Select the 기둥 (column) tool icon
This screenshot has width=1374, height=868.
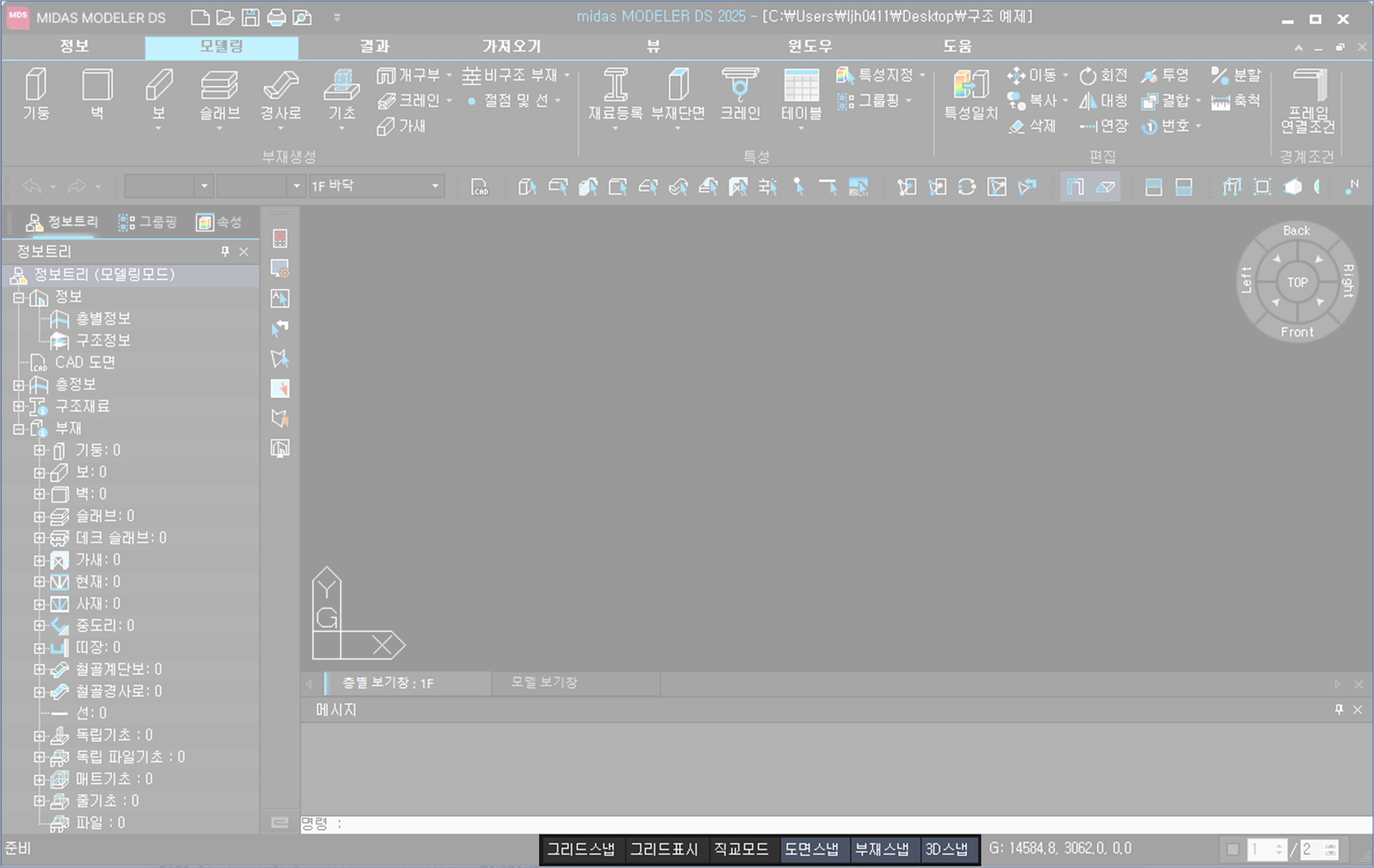click(x=35, y=85)
